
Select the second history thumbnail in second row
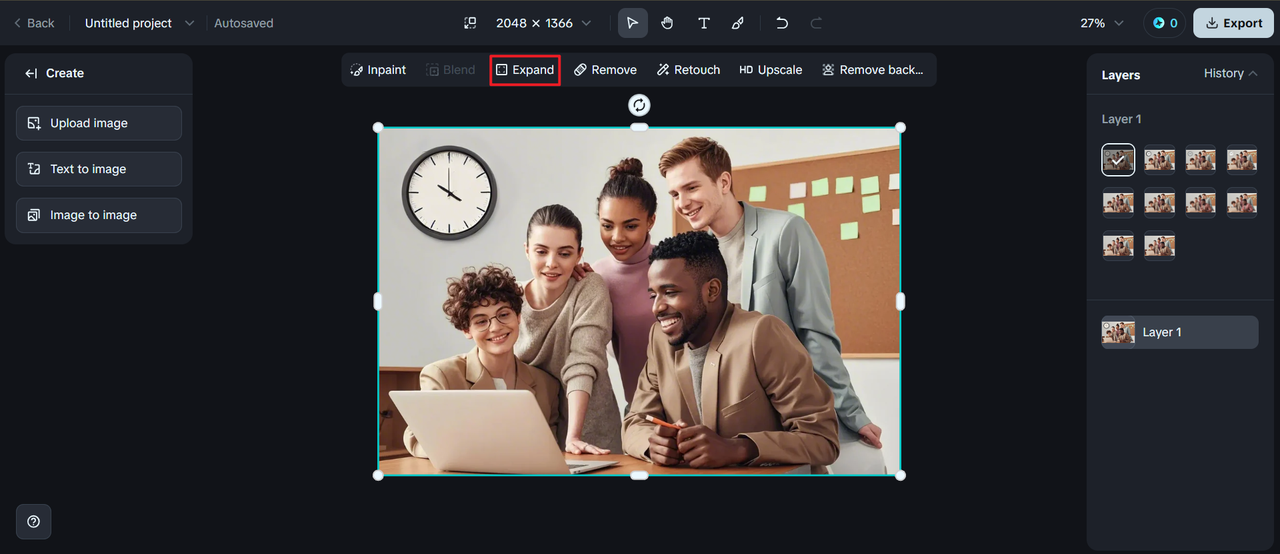point(1159,203)
